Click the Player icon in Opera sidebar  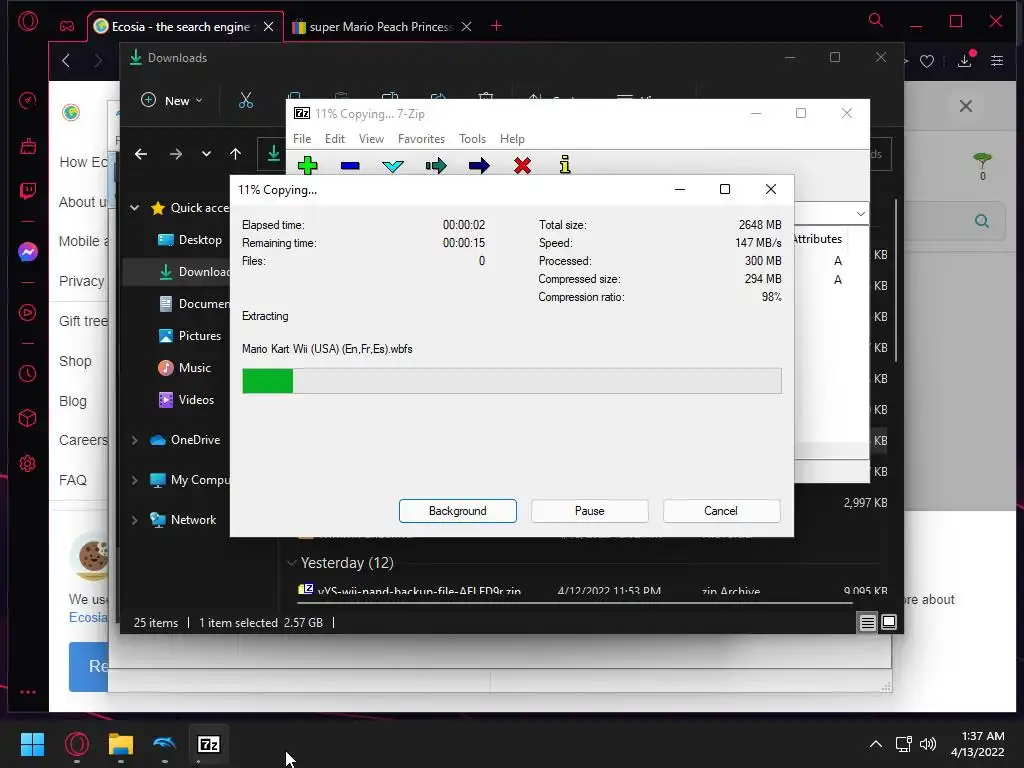point(27,313)
